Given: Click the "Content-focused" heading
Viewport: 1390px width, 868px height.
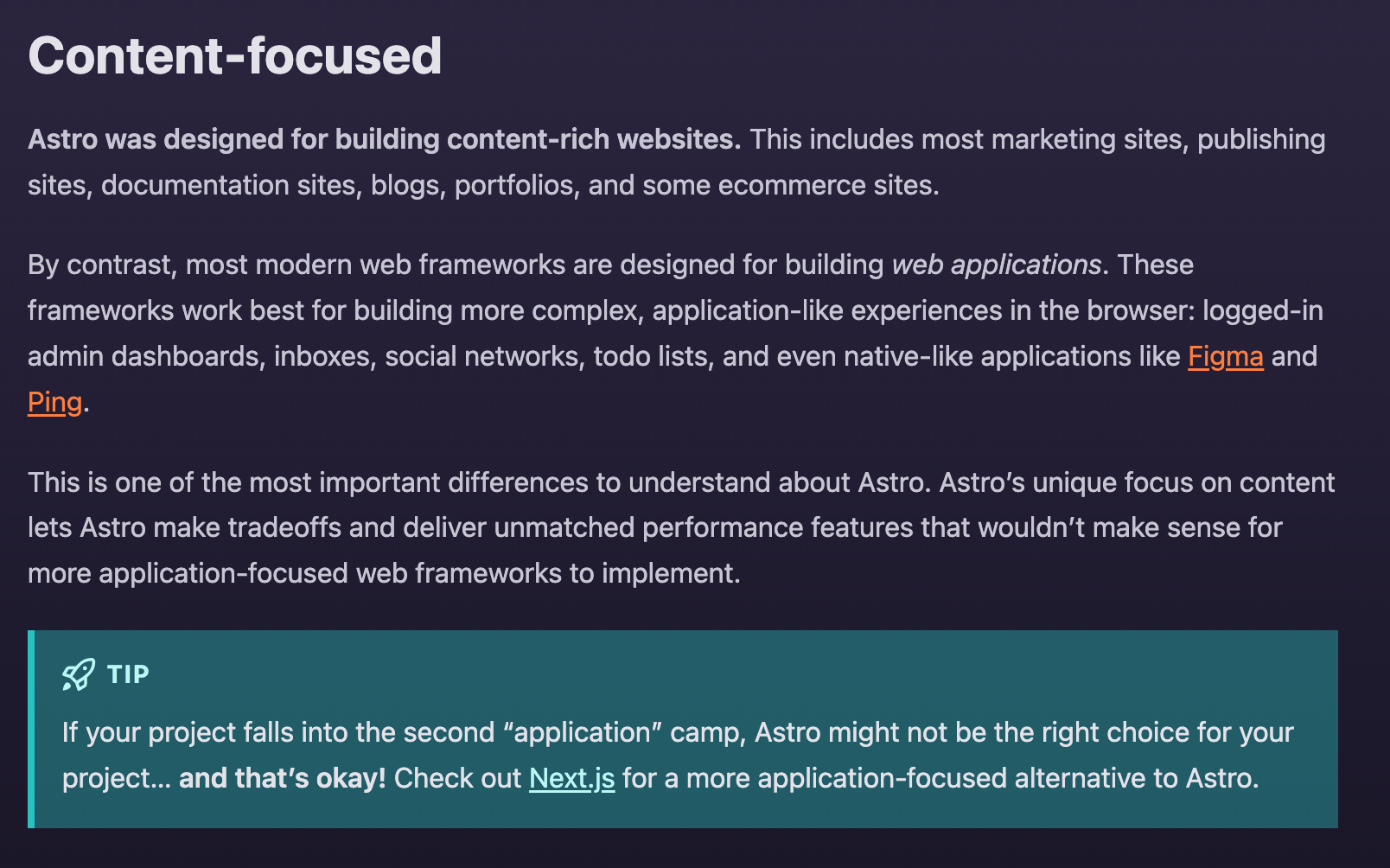Looking at the screenshot, I should 234,56.
